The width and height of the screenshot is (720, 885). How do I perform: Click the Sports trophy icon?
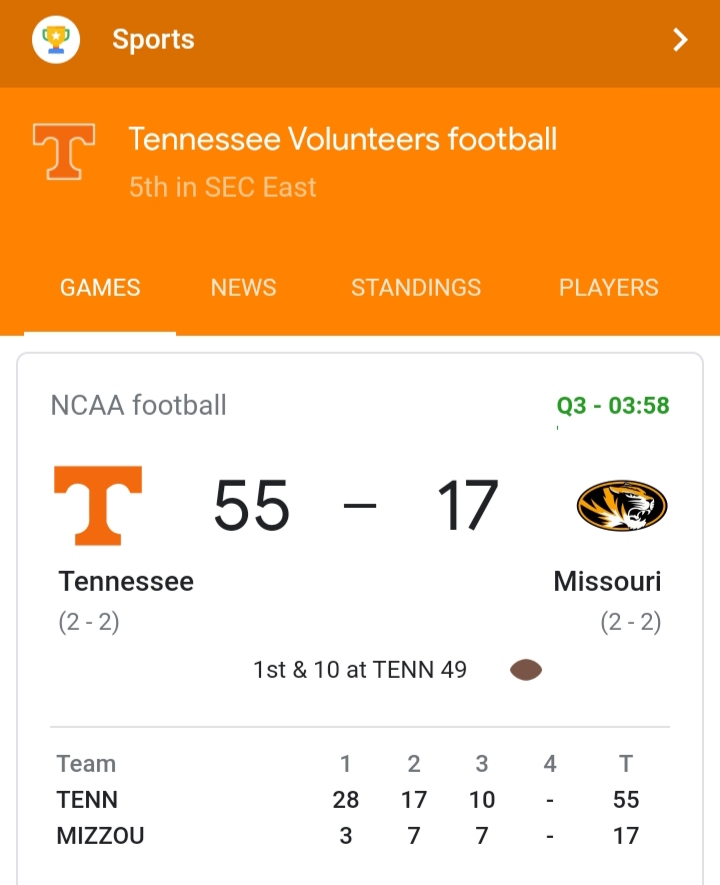point(56,40)
